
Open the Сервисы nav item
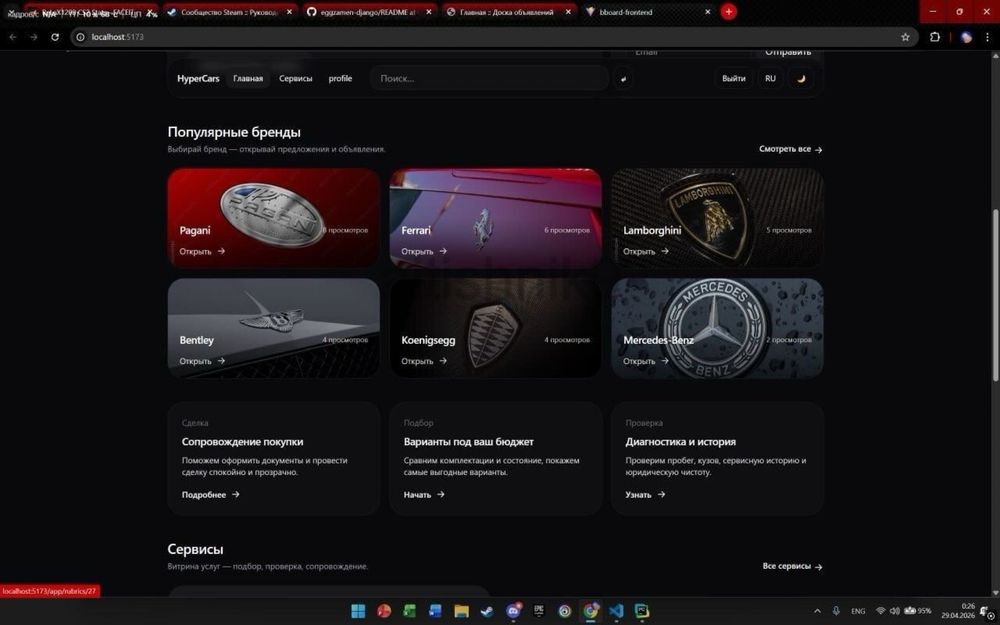[x=296, y=78]
